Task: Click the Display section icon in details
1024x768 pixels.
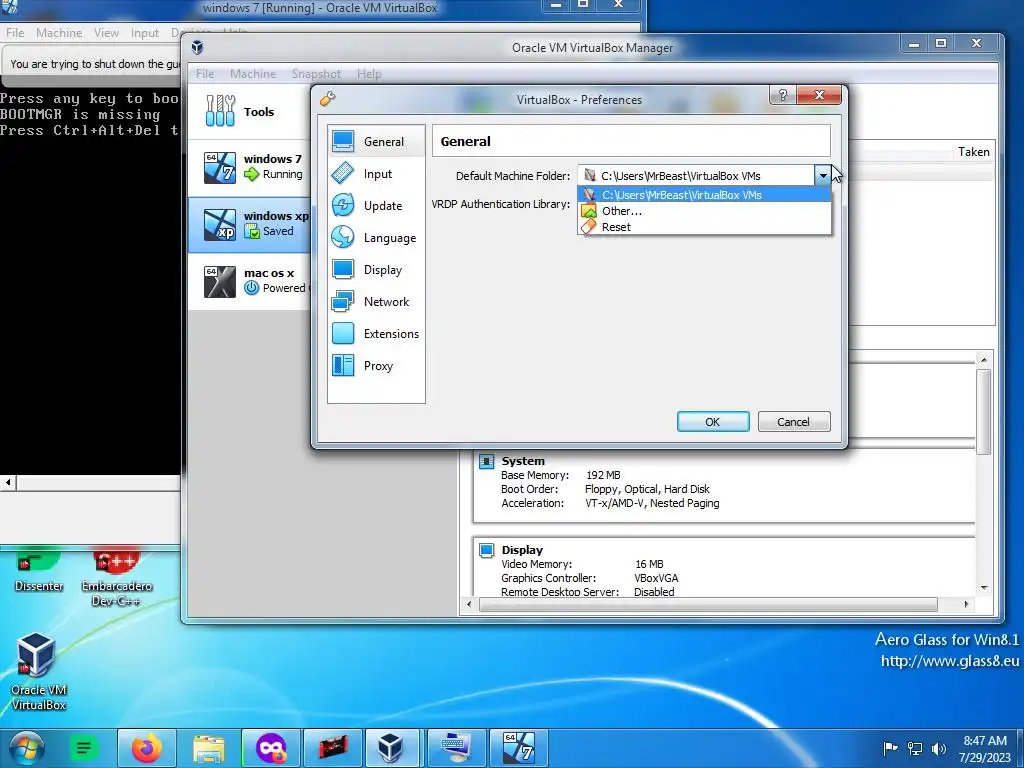Action: (487, 550)
